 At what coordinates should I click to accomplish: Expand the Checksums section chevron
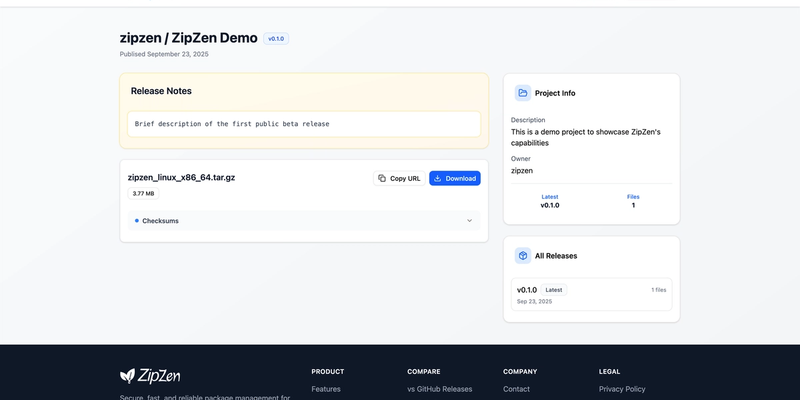tap(469, 221)
